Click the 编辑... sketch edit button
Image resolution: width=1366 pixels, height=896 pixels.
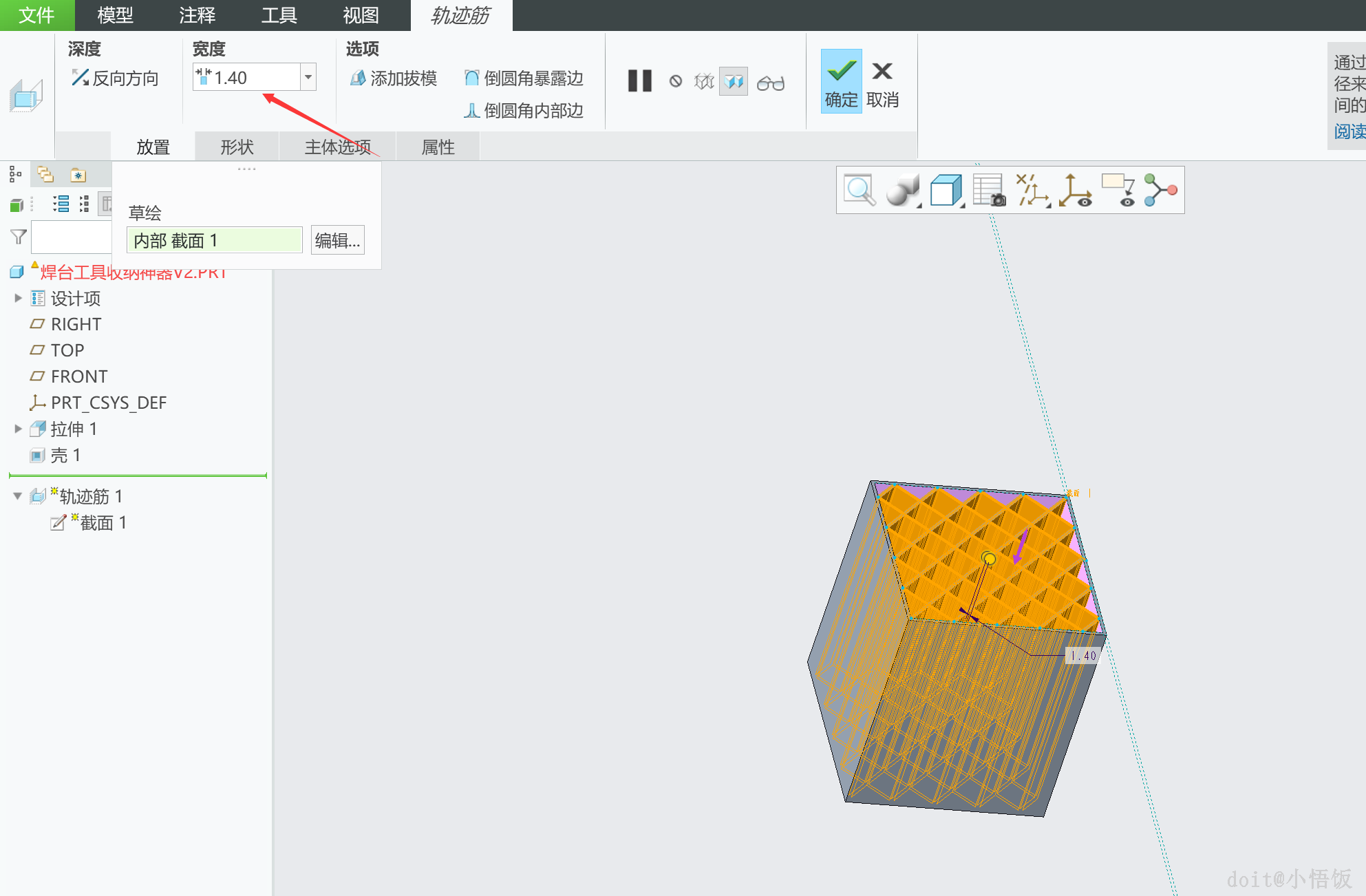(337, 240)
